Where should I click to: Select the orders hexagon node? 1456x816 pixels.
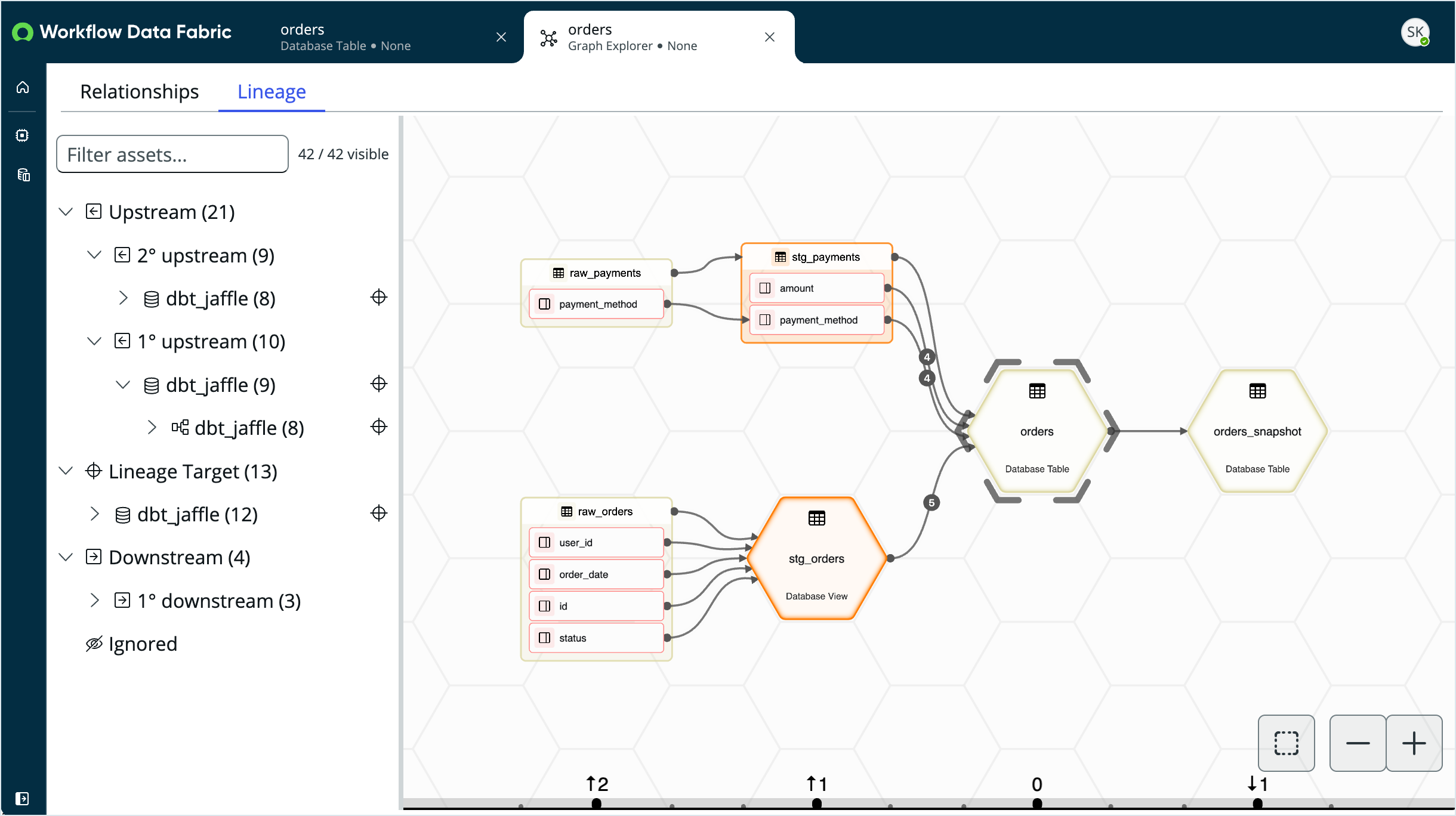1037,431
